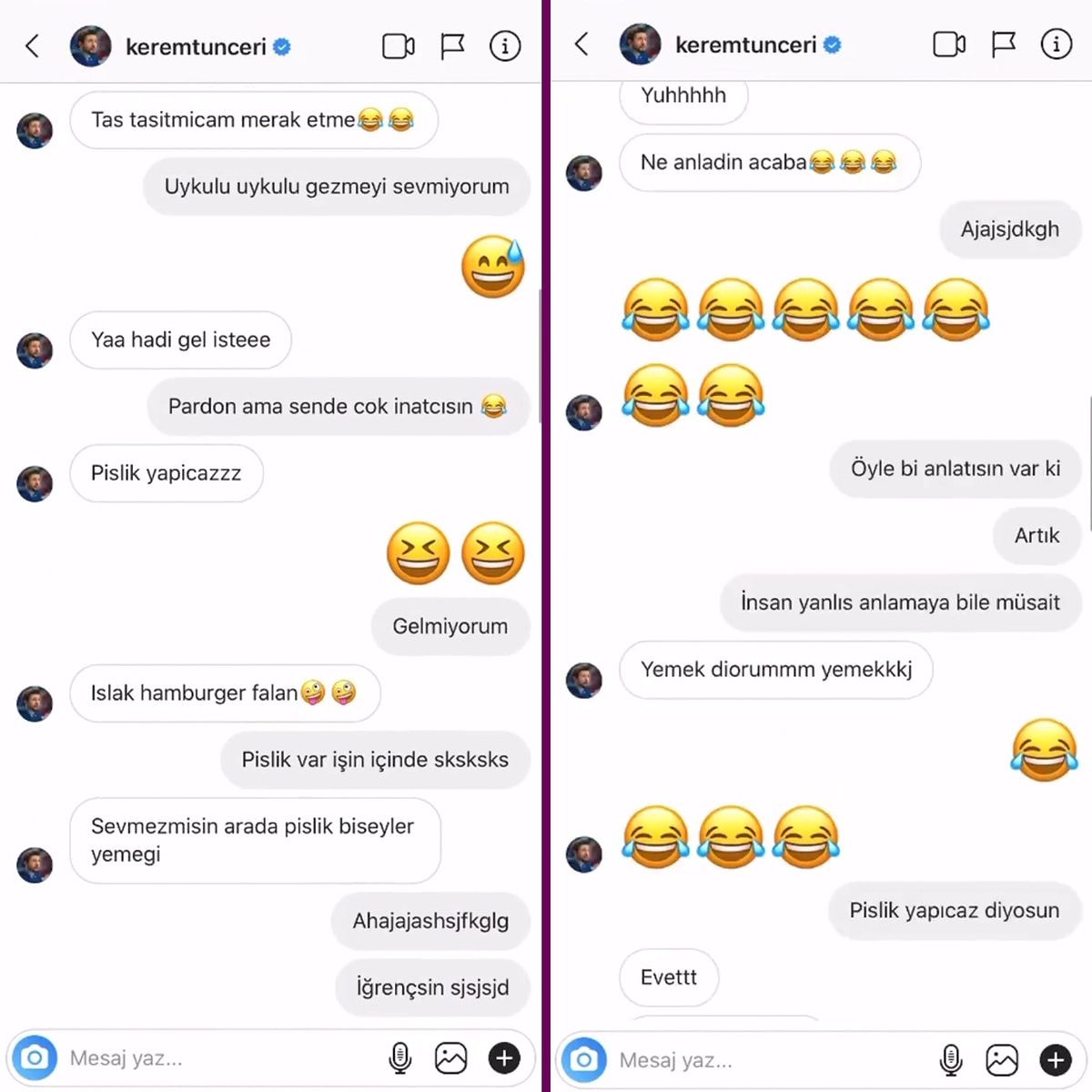This screenshot has width=1092, height=1092.
Task: Select the 'Gelmiyorum' message bubble
Action: (450, 626)
